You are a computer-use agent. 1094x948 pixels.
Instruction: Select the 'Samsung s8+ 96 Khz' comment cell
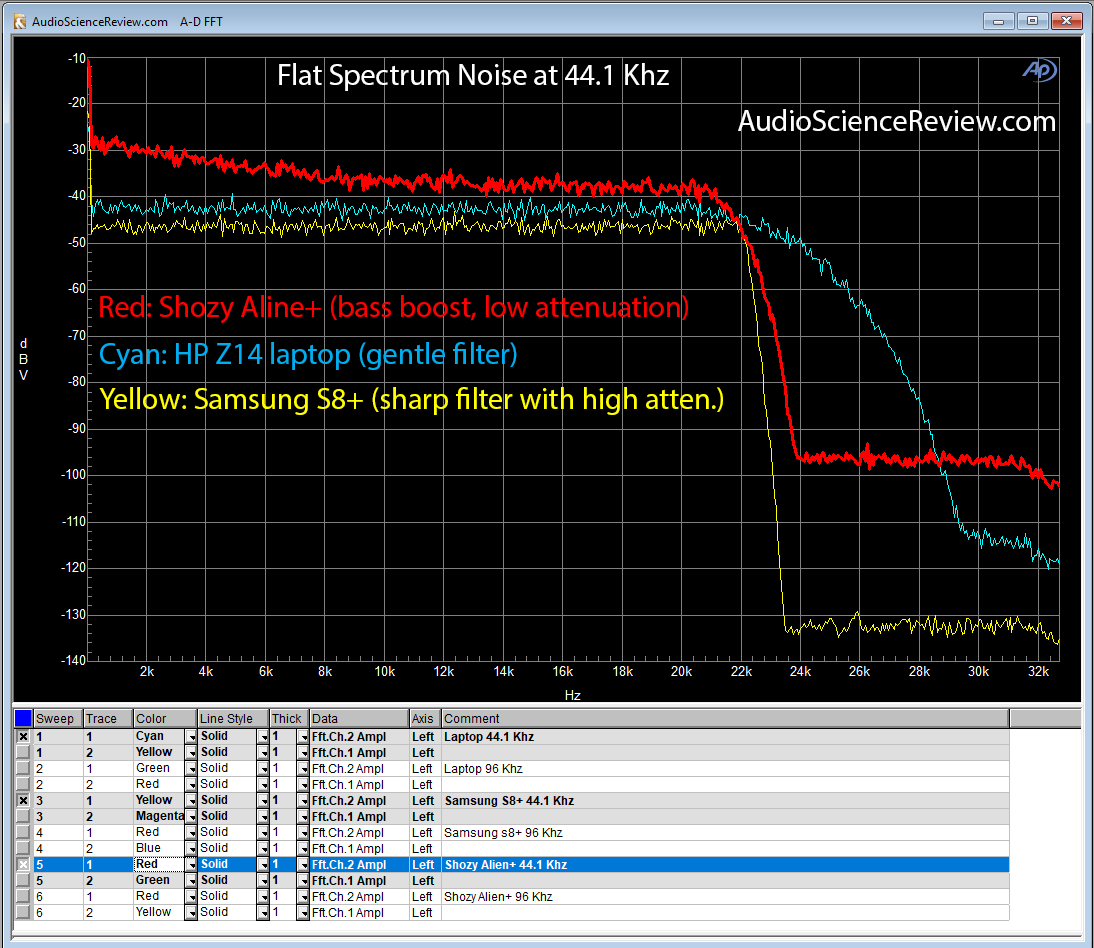click(x=725, y=833)
